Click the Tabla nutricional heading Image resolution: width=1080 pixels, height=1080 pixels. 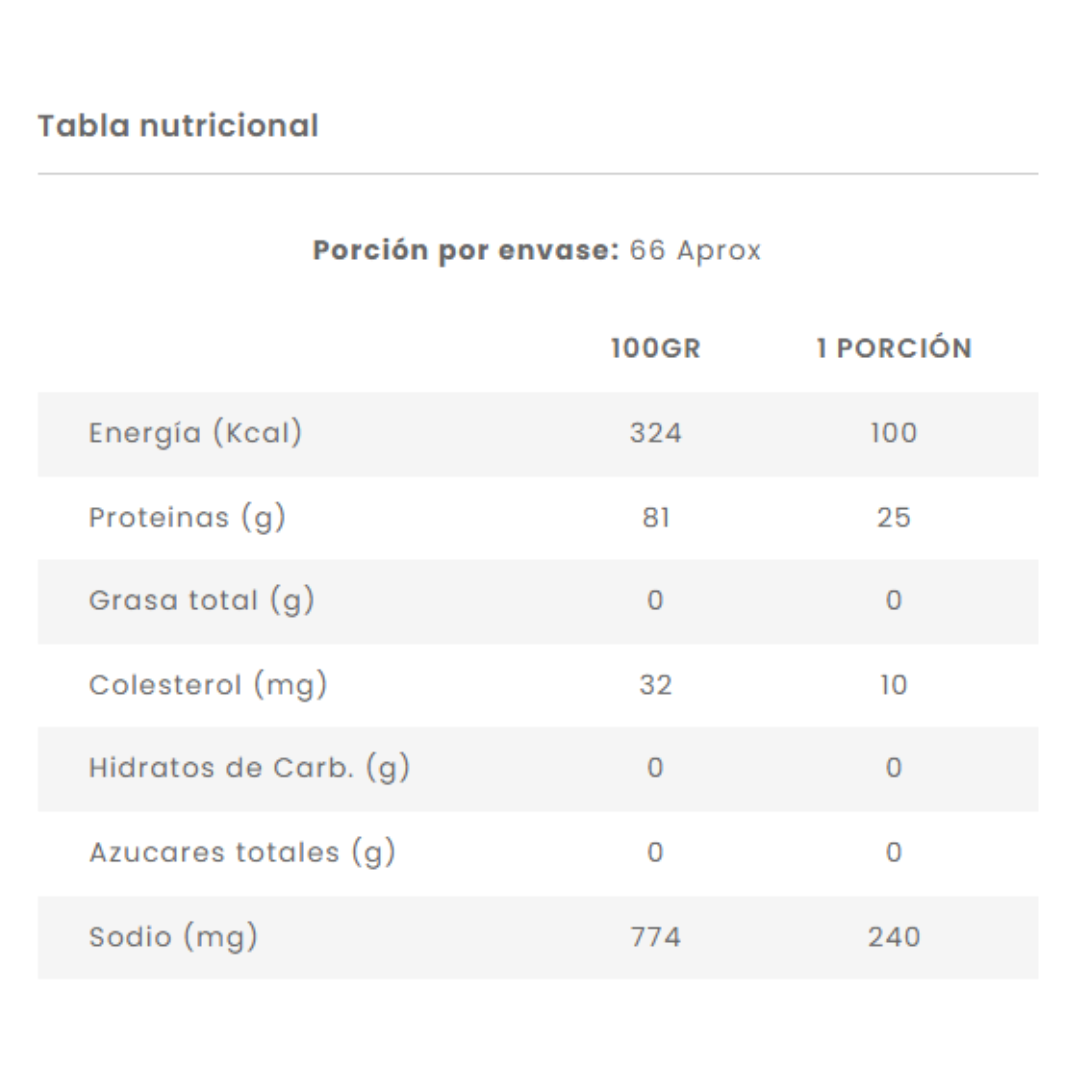point(178,127)
